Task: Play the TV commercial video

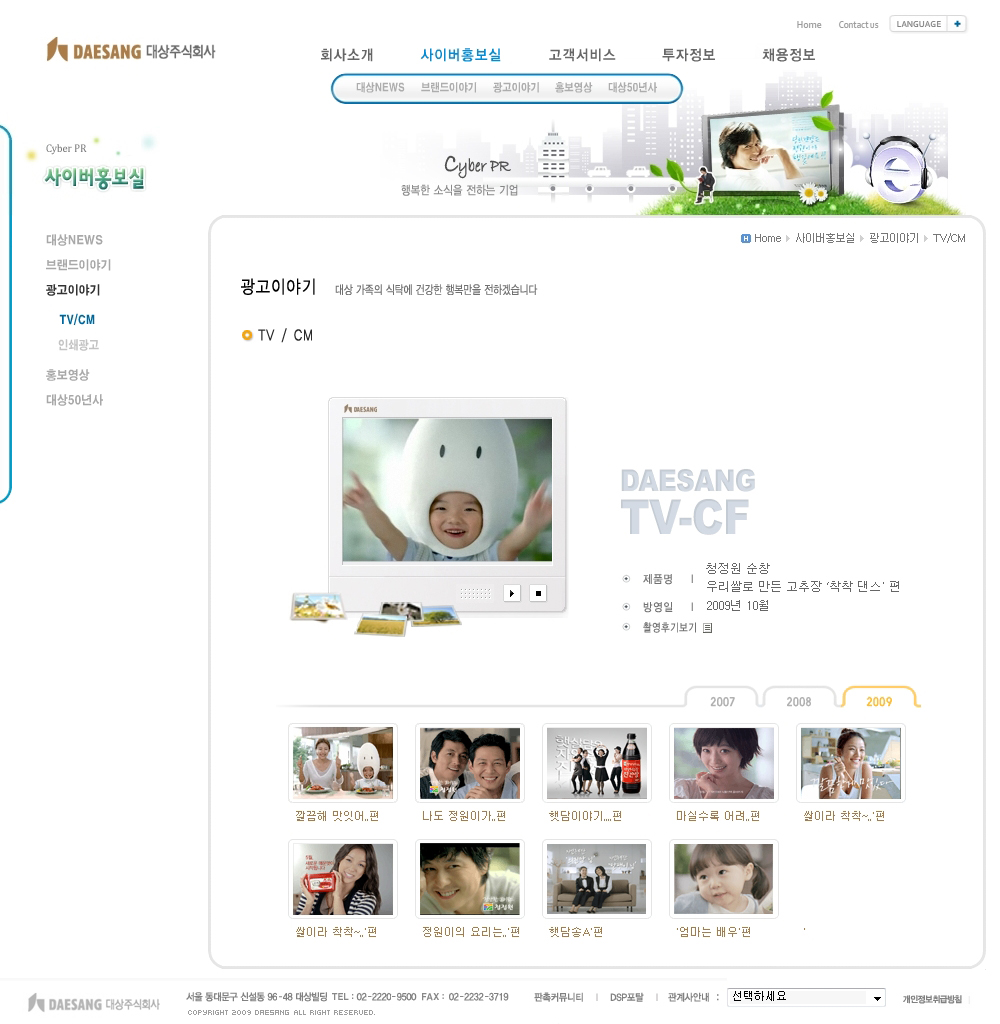Action: pos(511,593)
